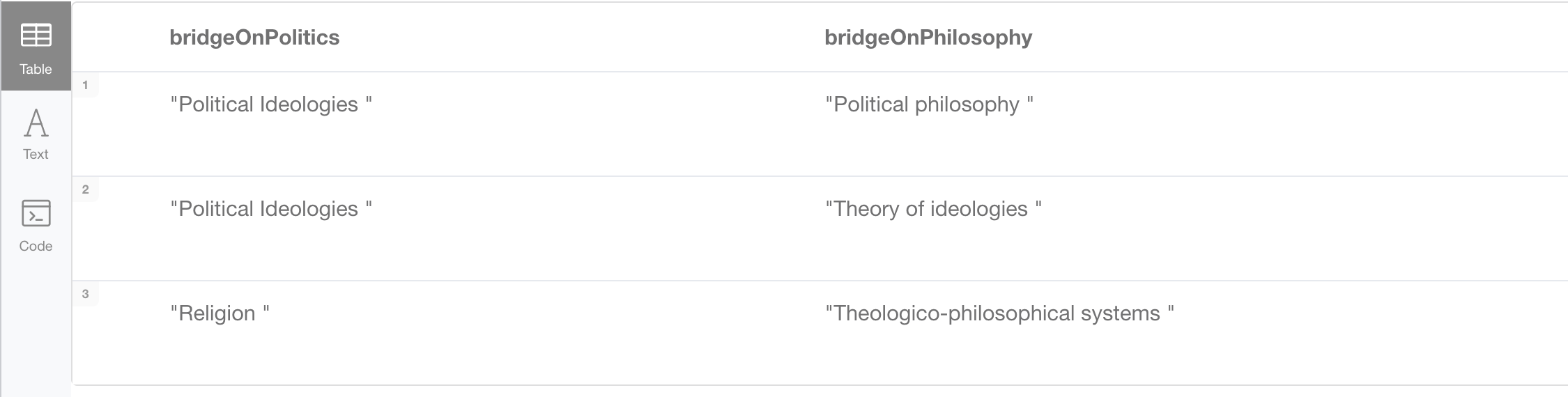This screenshot has height=397, width=1568.
Task: Click empty header cell left of bridgeOnPolitics
Action: (120, 38)
